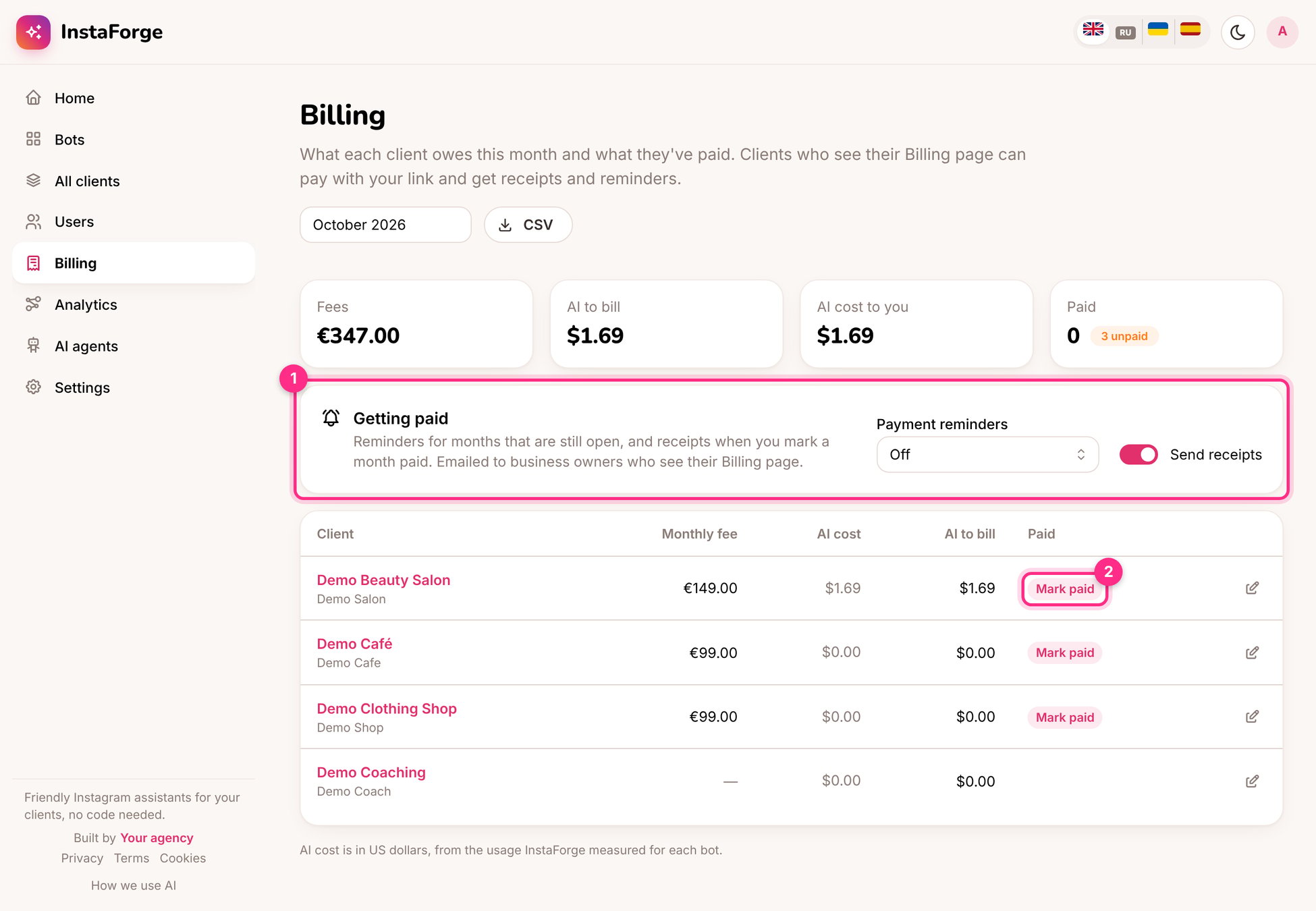The width and height of the screenshot is (1316, 911).
Task: Edit the Demo Coaching row
Action: (1252, 781)
